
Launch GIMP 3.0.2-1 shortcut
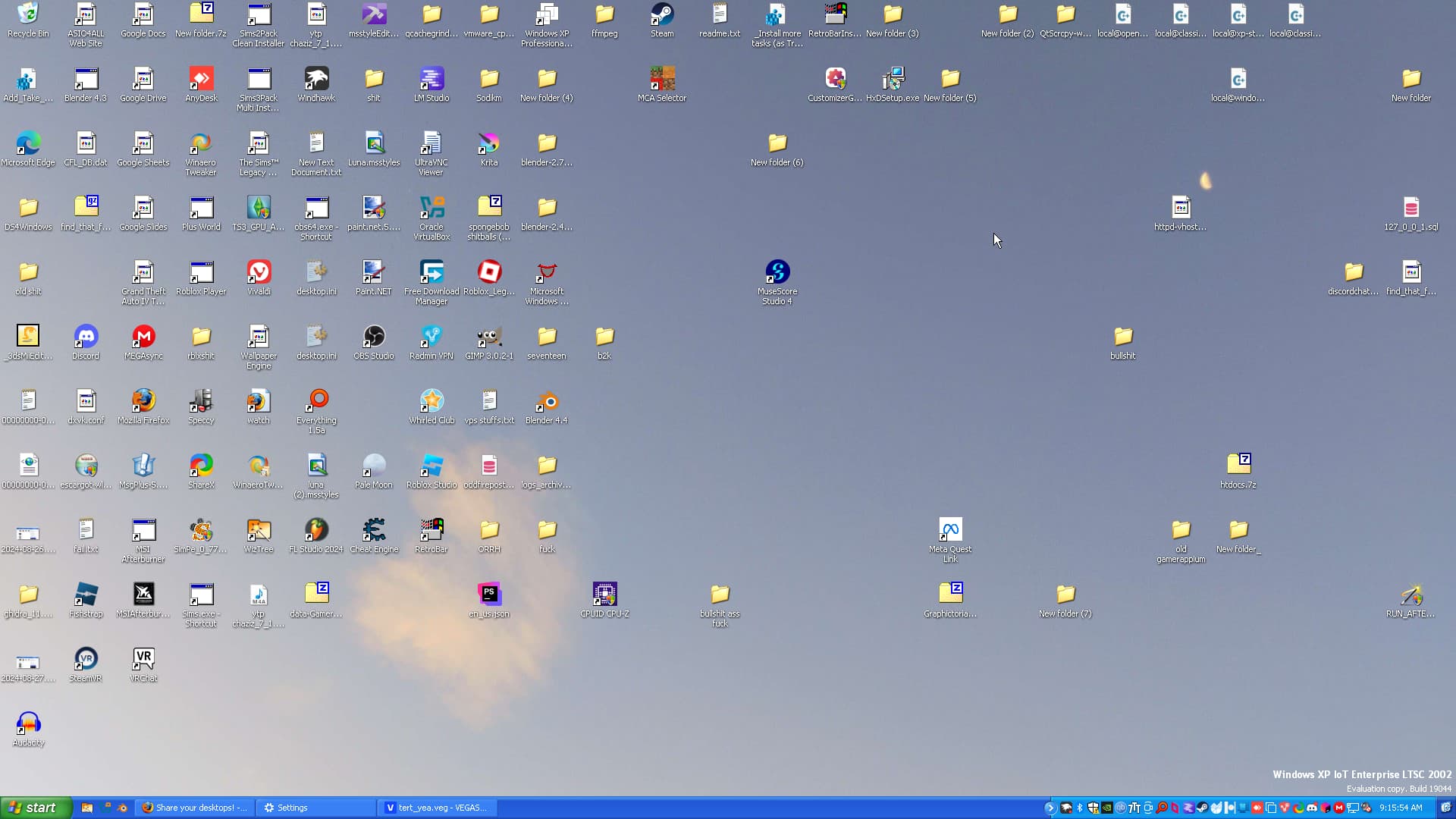click(x=489, y=343)
